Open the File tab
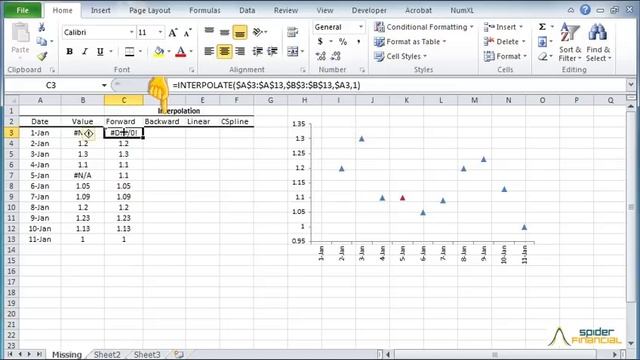The image size is (640, 360). (x=22, y=11)
